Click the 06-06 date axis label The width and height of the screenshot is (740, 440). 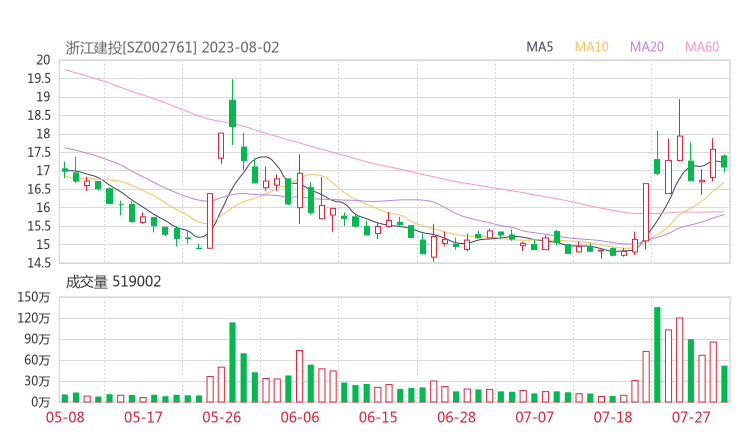[300, 417]
